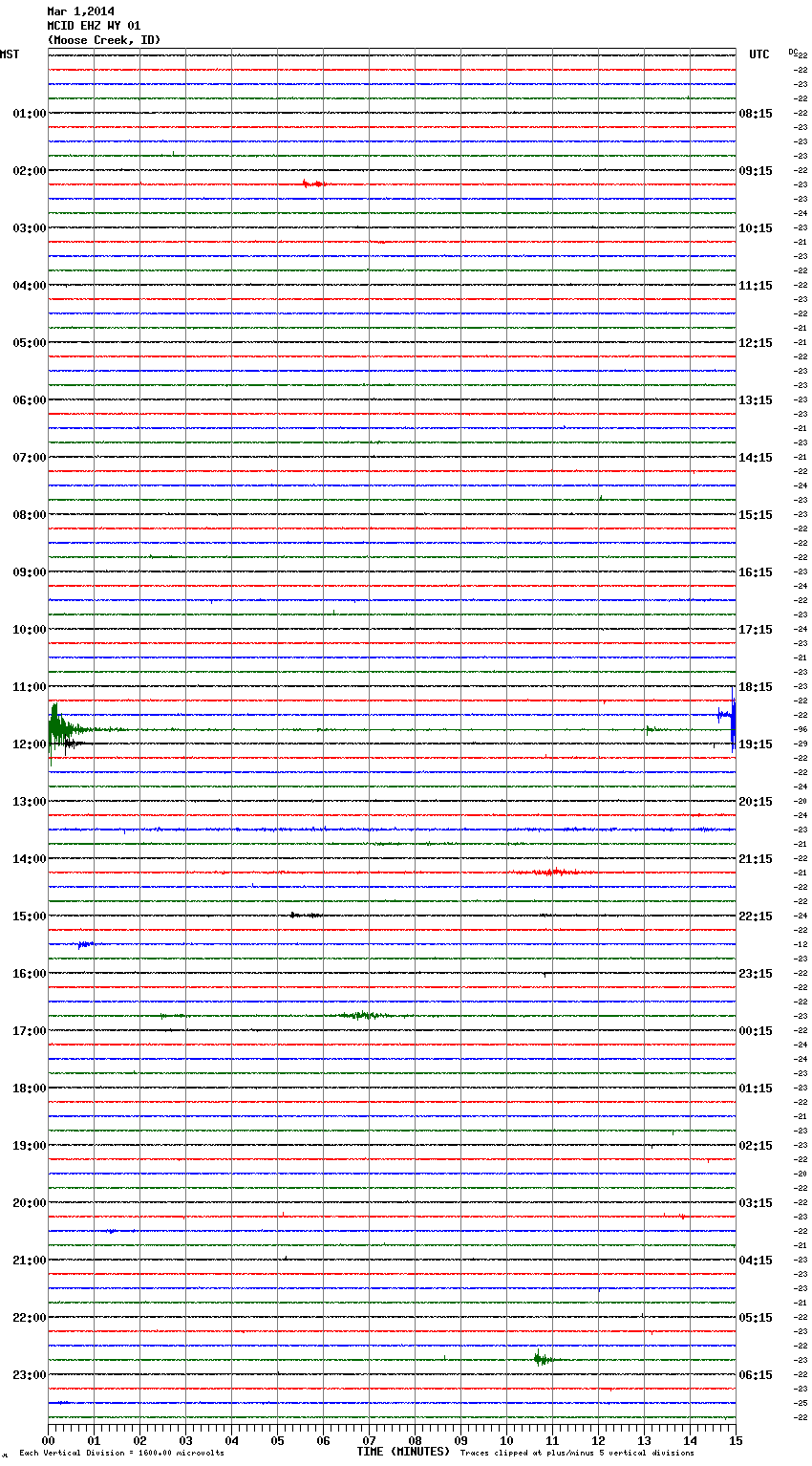This screenshot has width=812, height=1466.
Task: Click the "-96" DC offset value
Action: (x=801, y=729)
